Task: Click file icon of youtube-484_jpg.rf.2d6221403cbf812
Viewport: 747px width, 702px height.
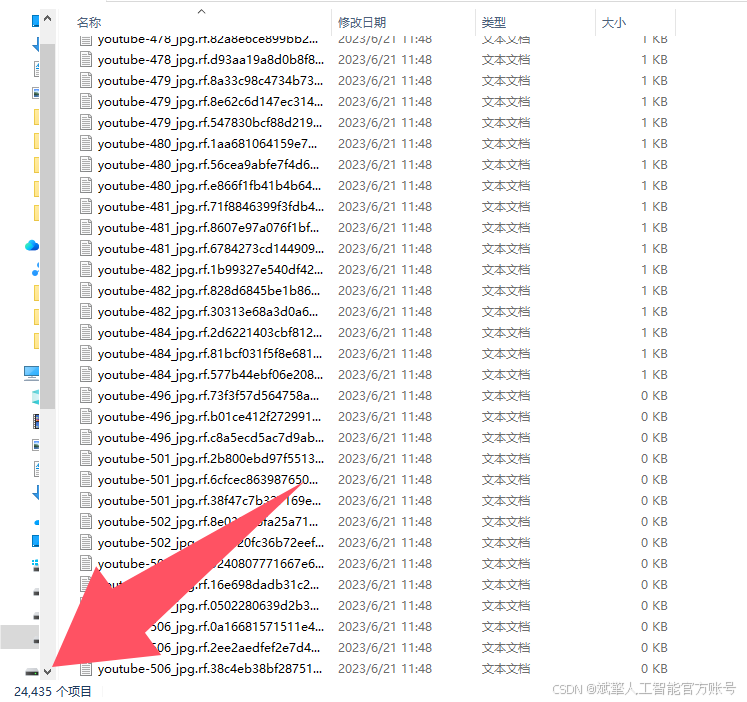Action: (x=86, y=332)
